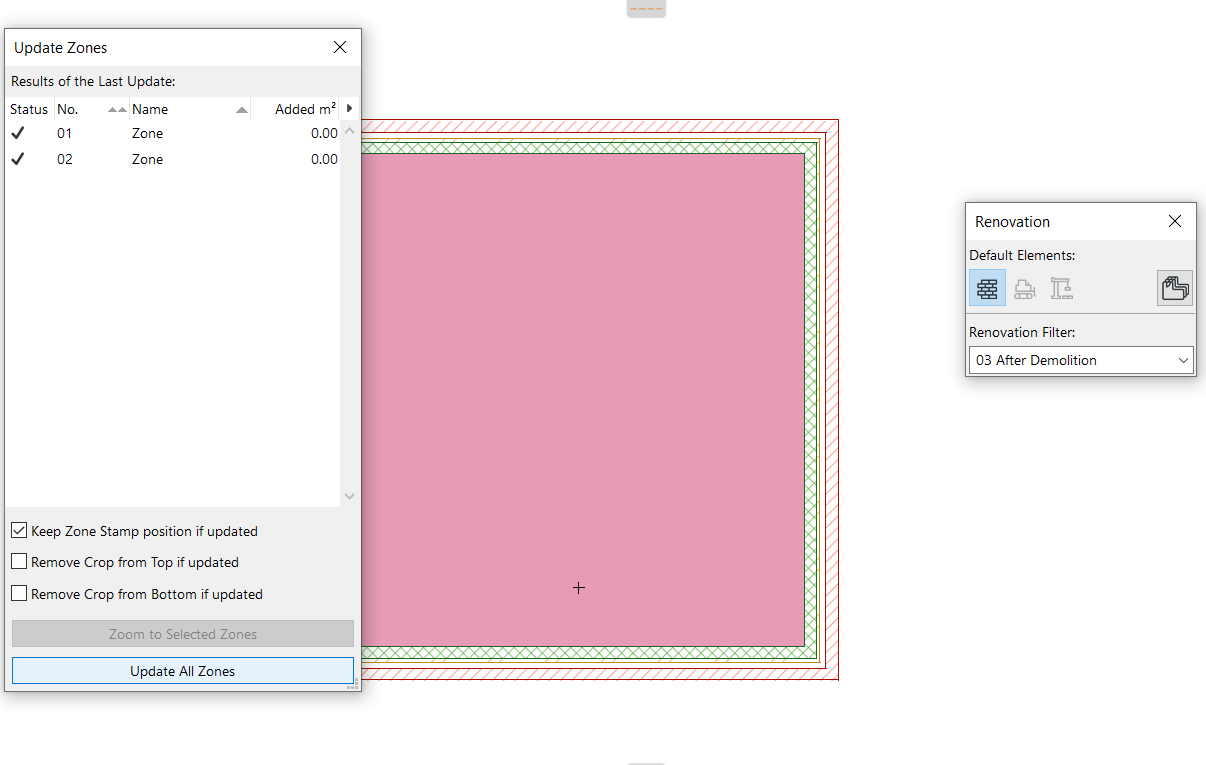1206x765 pixels.
Task: Select the Existing Elements brick wall icon
Action: [x=987, y=288]
